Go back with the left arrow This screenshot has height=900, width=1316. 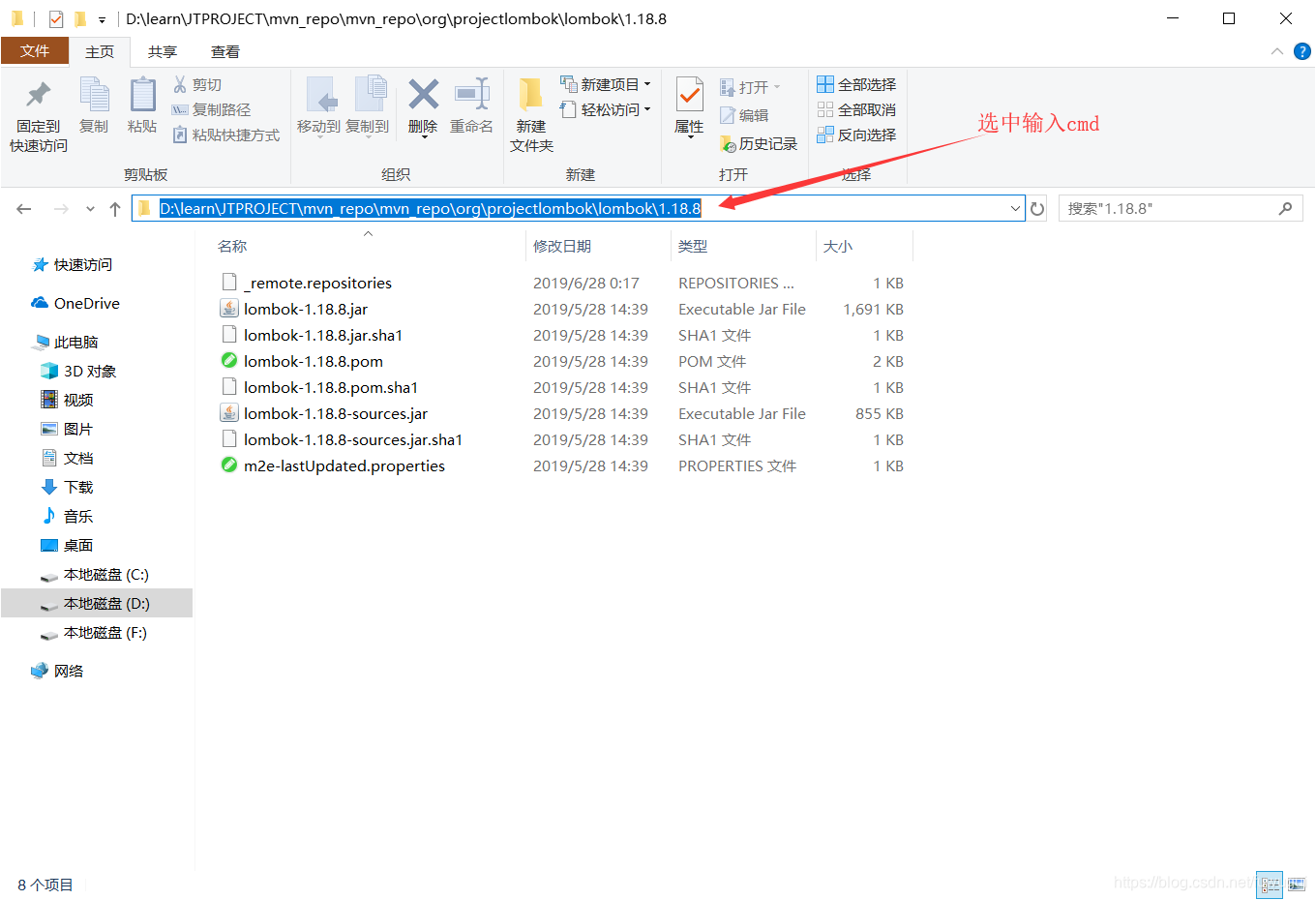(x=24, y=209)
